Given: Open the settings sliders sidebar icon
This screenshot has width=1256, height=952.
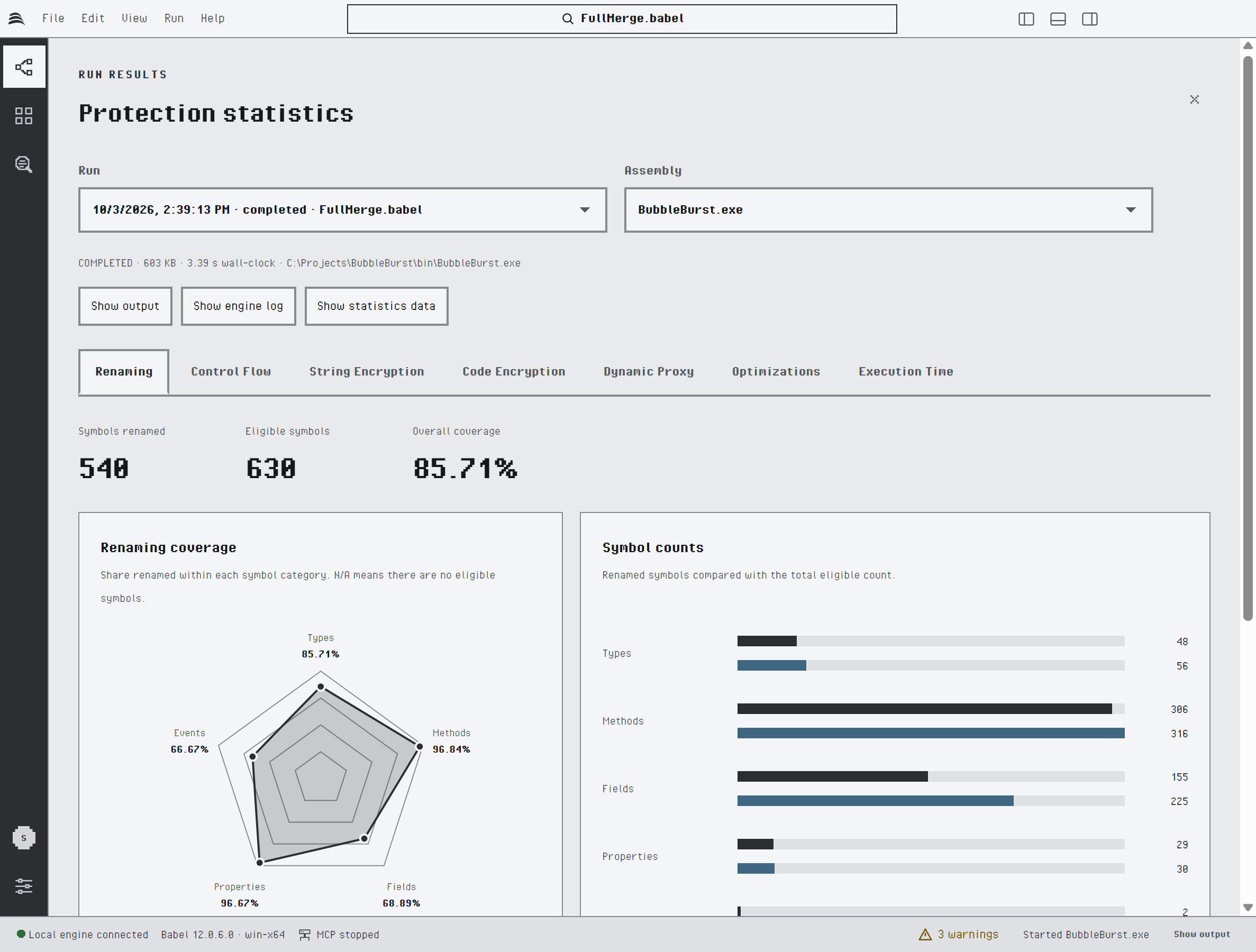Looking at the screenshot, I should (24, 885).
